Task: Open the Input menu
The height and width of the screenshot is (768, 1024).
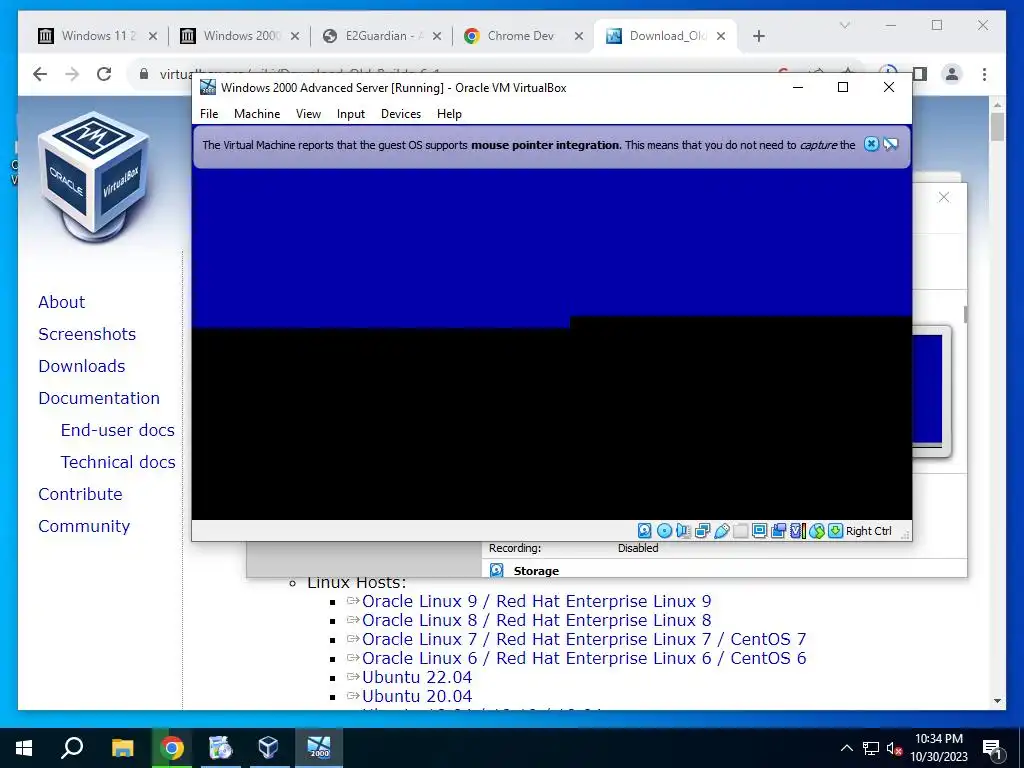Action: pos(351,114)
